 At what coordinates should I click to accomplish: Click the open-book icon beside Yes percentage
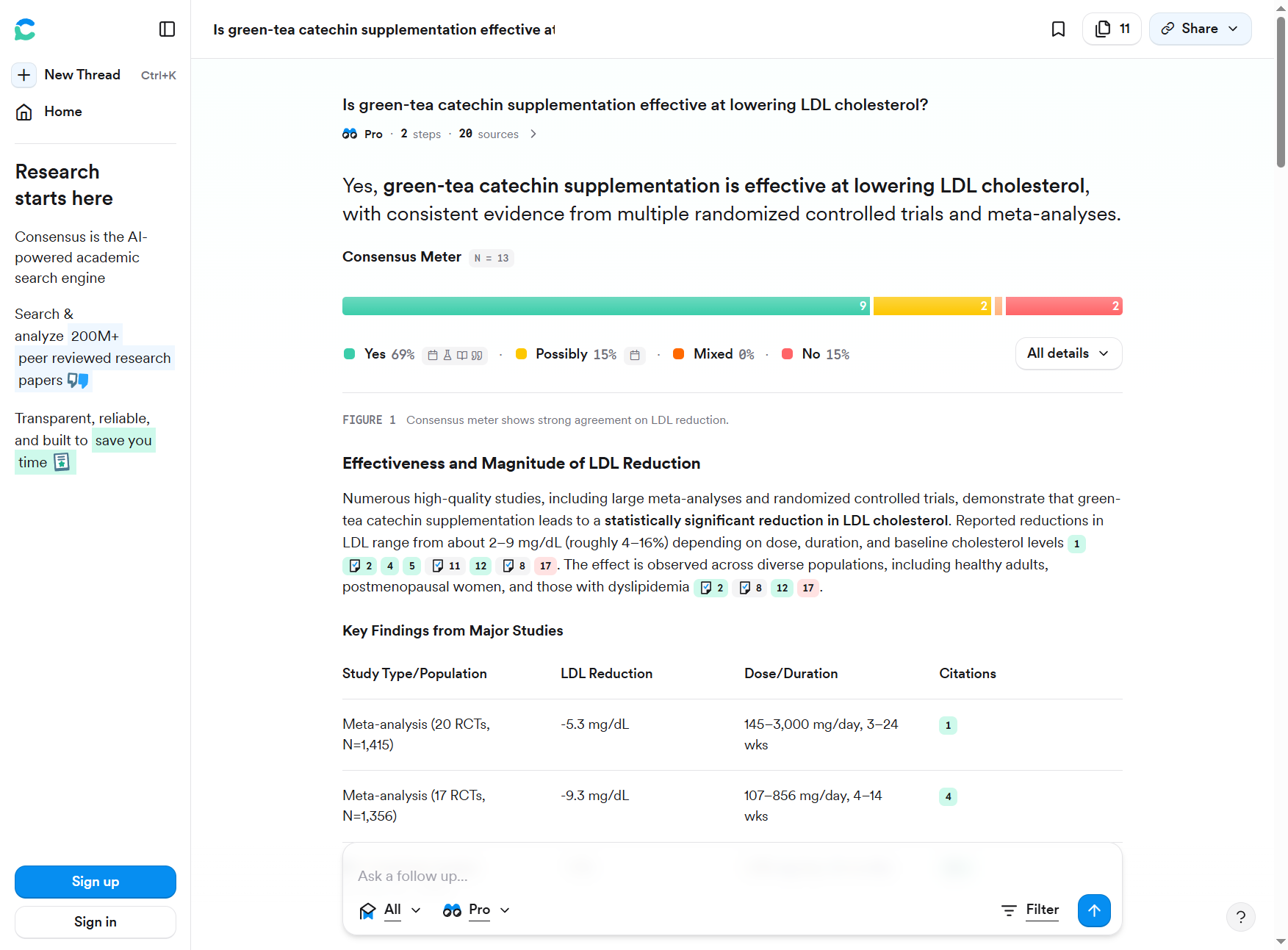(x=462, y=355)
